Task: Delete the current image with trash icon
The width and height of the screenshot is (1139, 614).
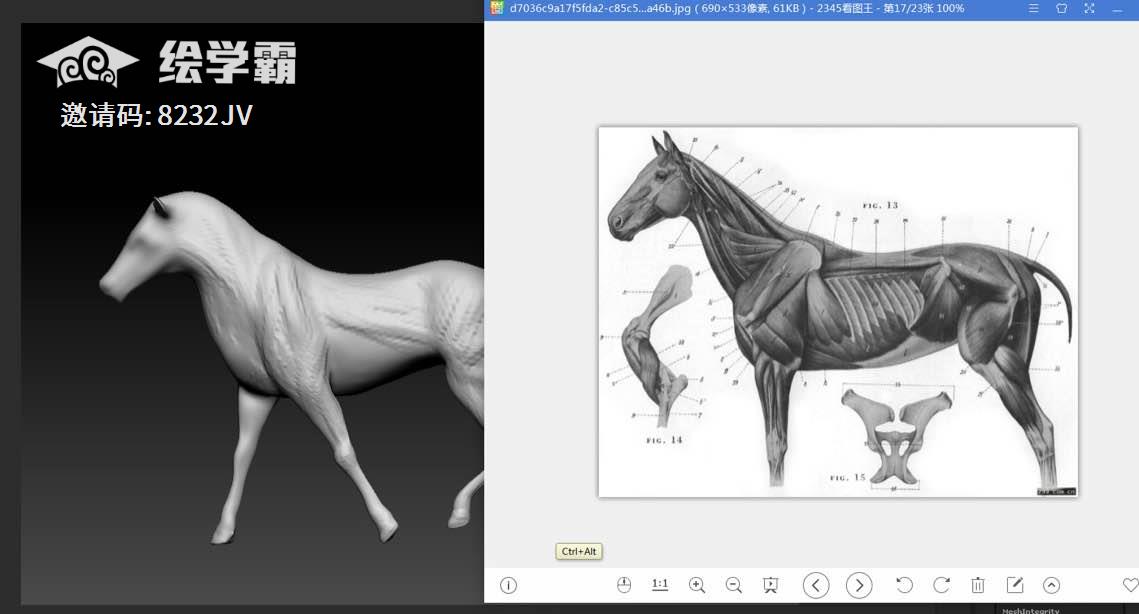Action: tap(978, 585)
